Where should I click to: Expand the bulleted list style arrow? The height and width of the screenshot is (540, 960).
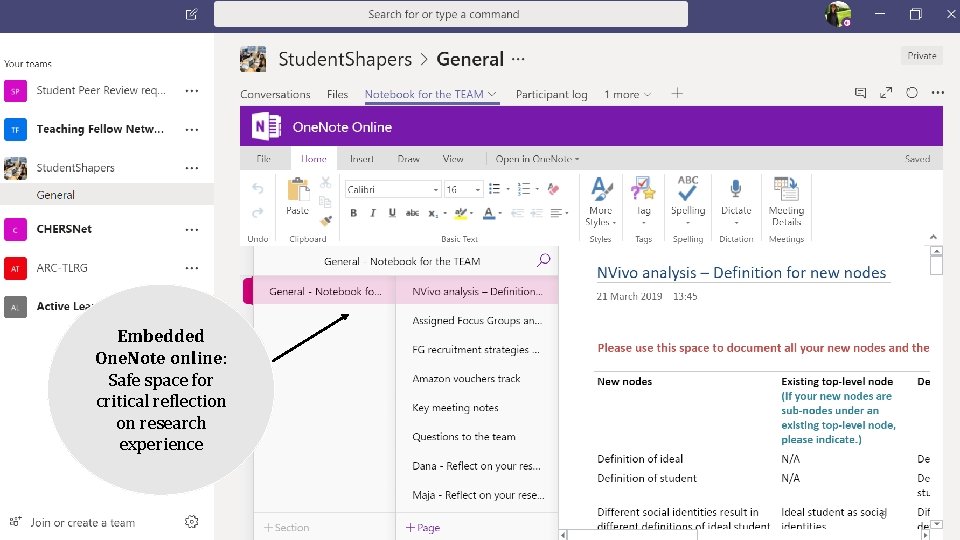(508, 189)
